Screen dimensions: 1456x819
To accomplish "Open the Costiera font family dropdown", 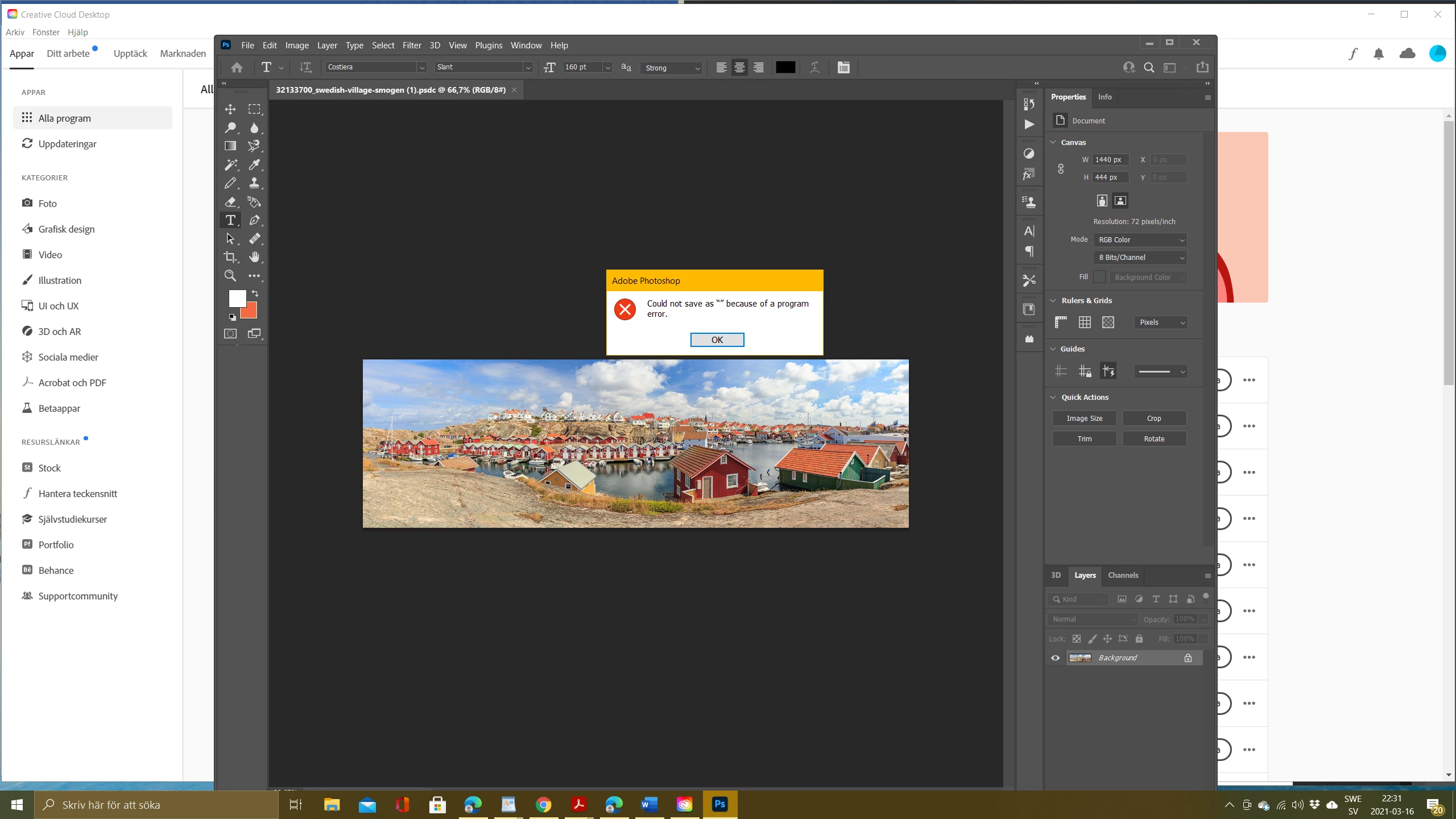I will point(422,68).
